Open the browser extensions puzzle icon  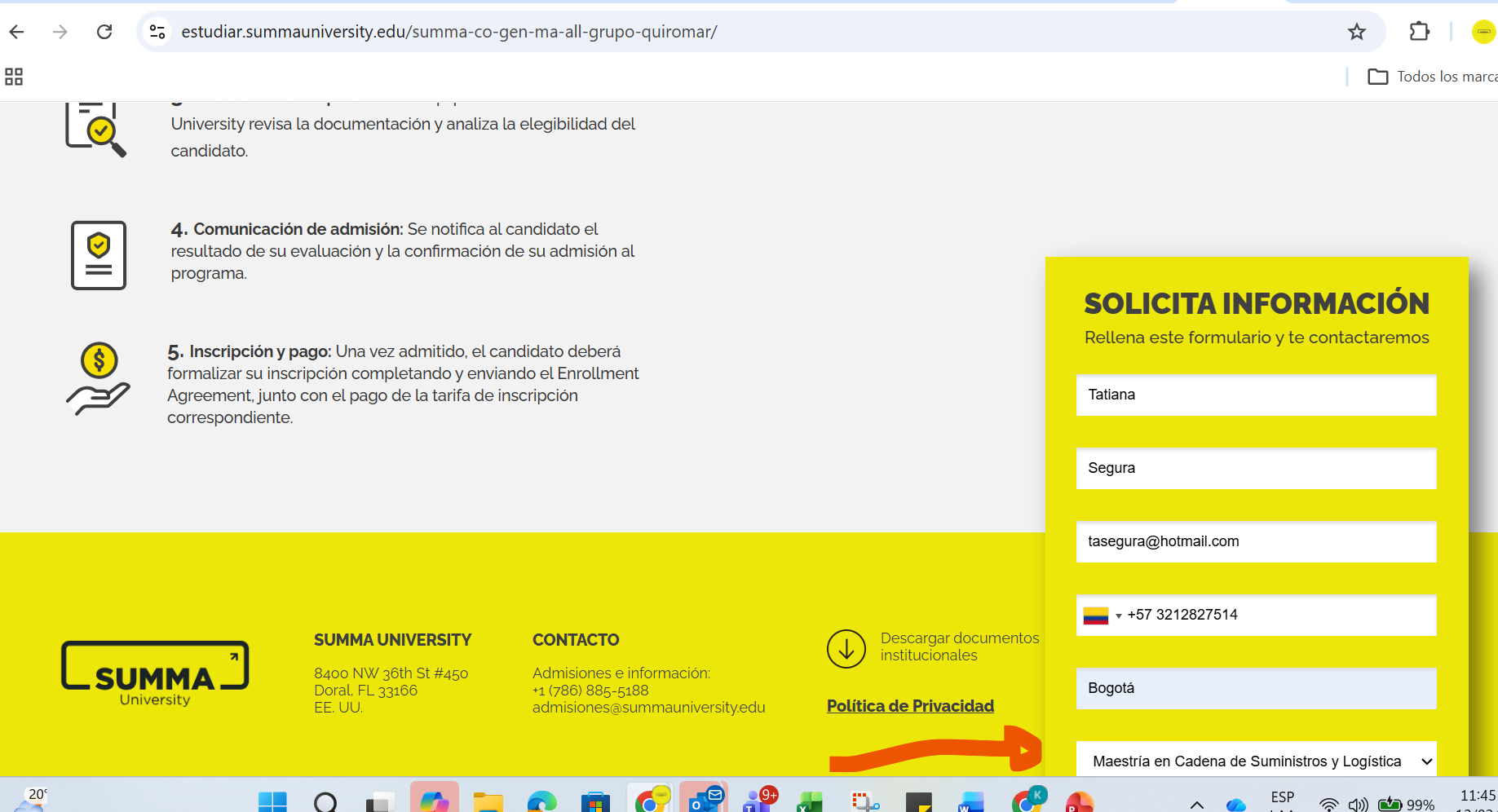point(1419,32)
